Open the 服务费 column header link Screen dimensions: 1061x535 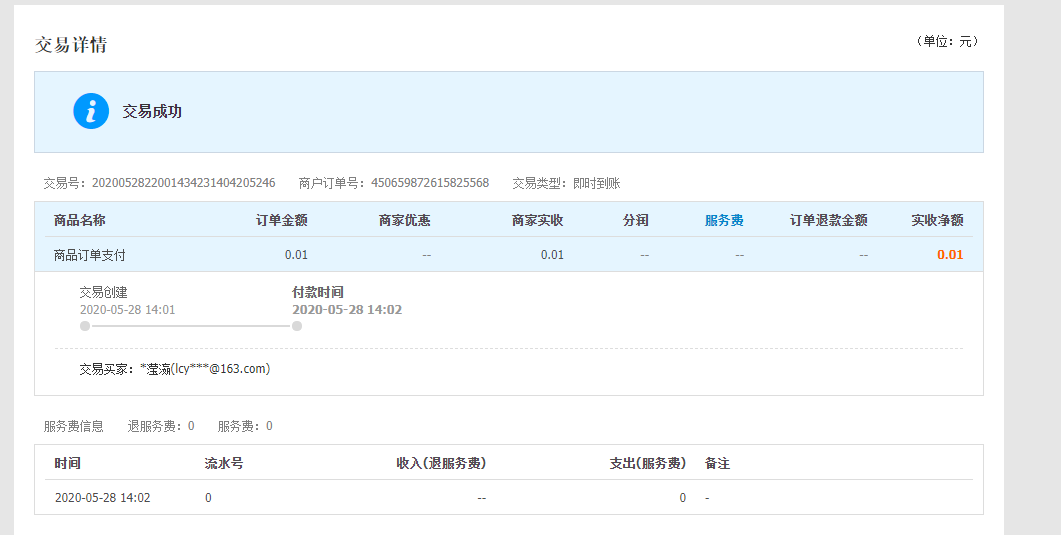(724, 220)
